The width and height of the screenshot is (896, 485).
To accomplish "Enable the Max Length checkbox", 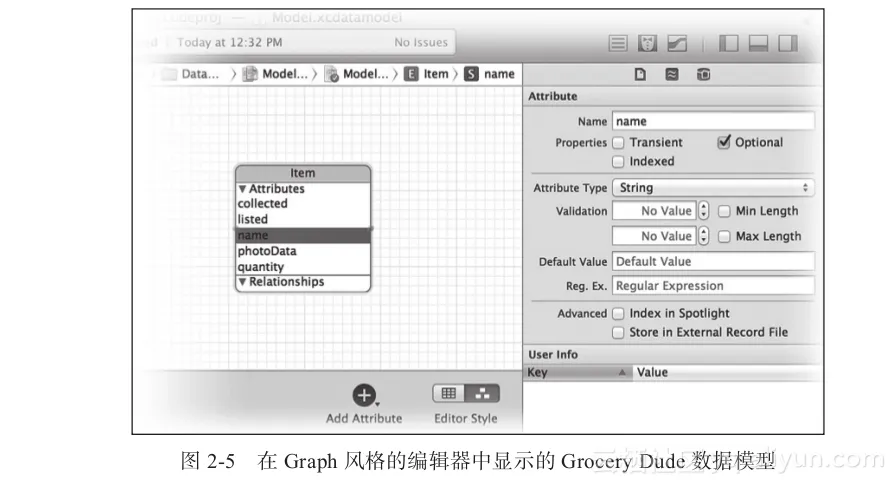I will point(724,237).
